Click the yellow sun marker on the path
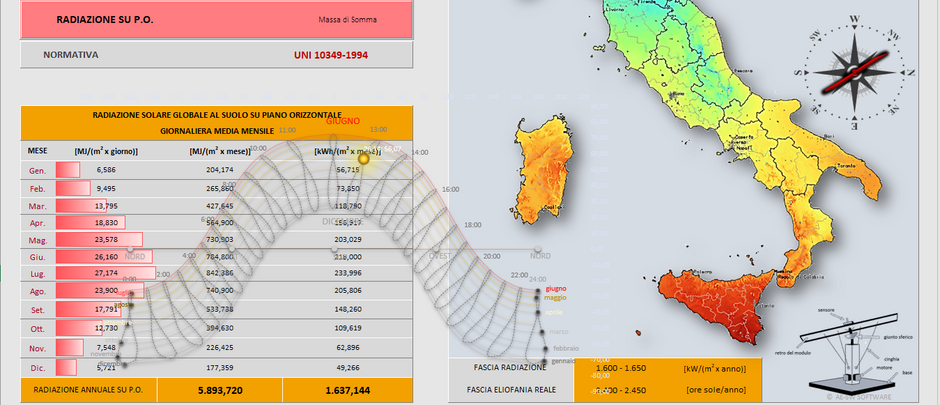 click(x=364, y=158)
